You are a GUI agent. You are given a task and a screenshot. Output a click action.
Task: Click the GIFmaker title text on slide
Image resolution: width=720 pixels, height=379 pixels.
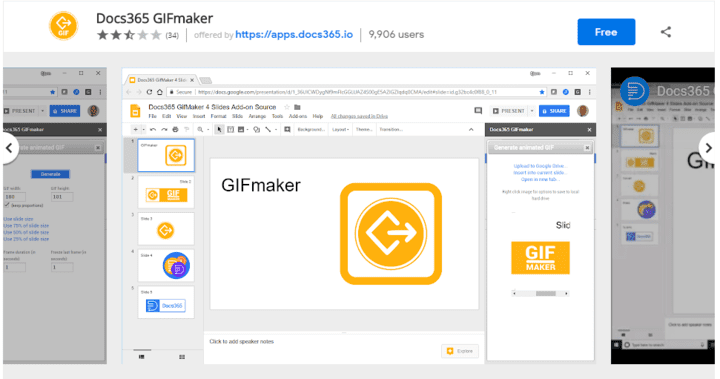click(261, 185)
